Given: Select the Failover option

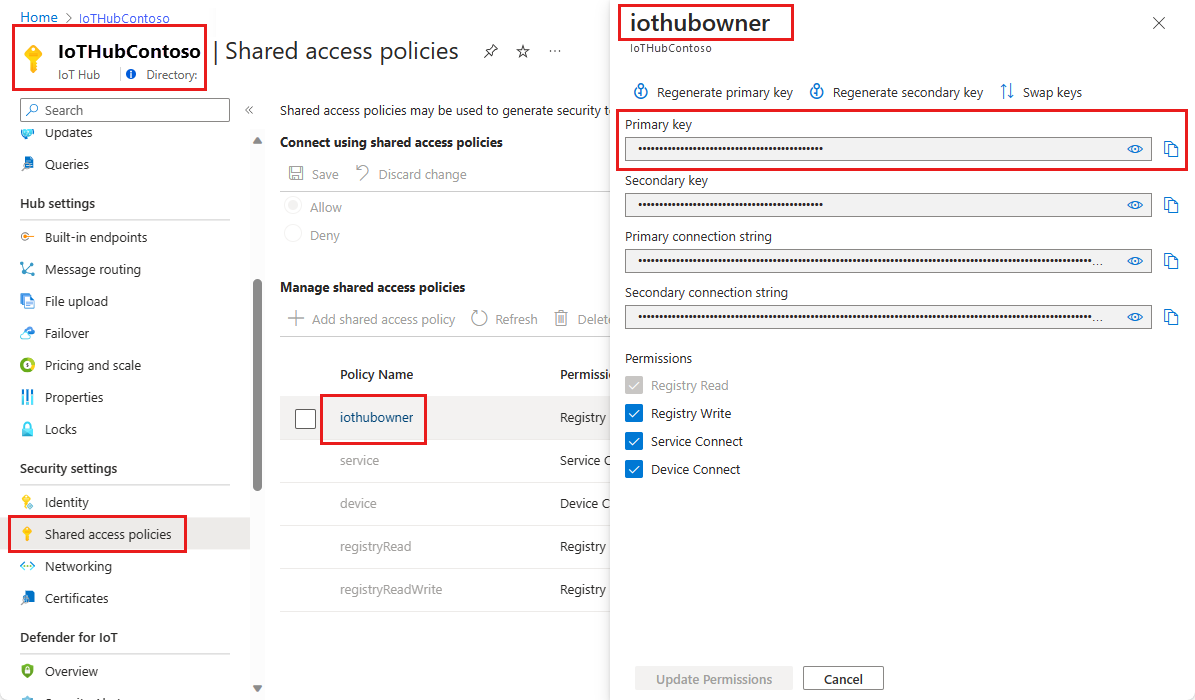Looking at the screenshot, I should 75,332.
